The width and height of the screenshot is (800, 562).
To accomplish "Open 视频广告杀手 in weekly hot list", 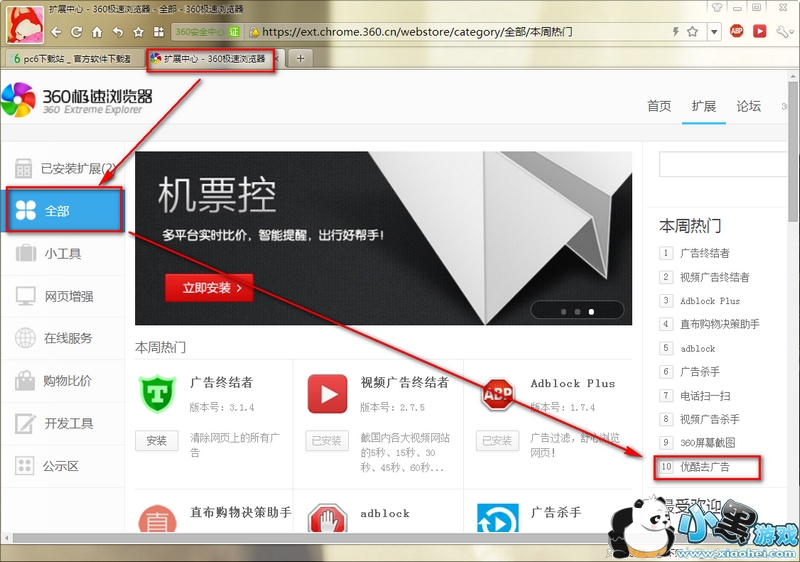I will click(x=710, y=419).
